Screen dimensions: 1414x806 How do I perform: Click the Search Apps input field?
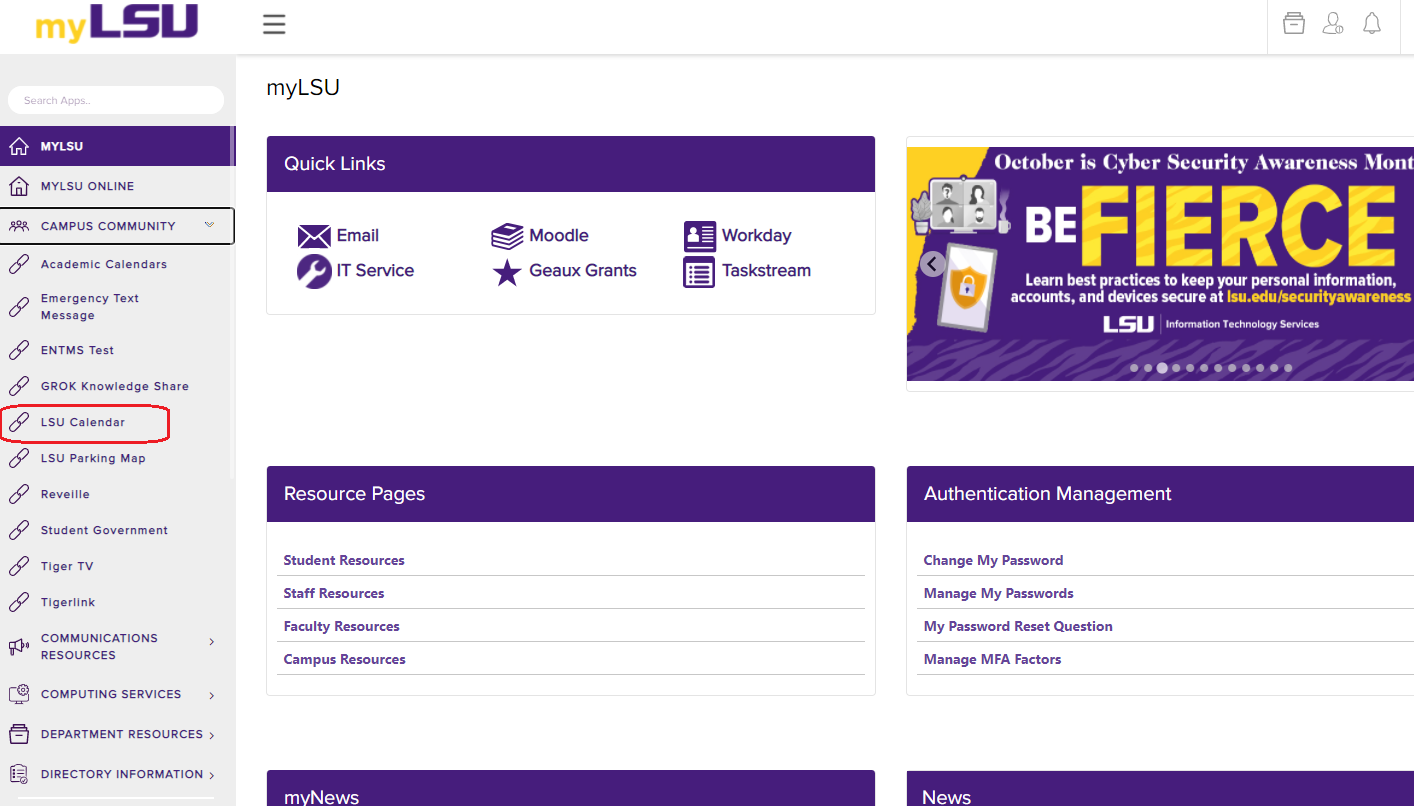click(x=116, y=100)
